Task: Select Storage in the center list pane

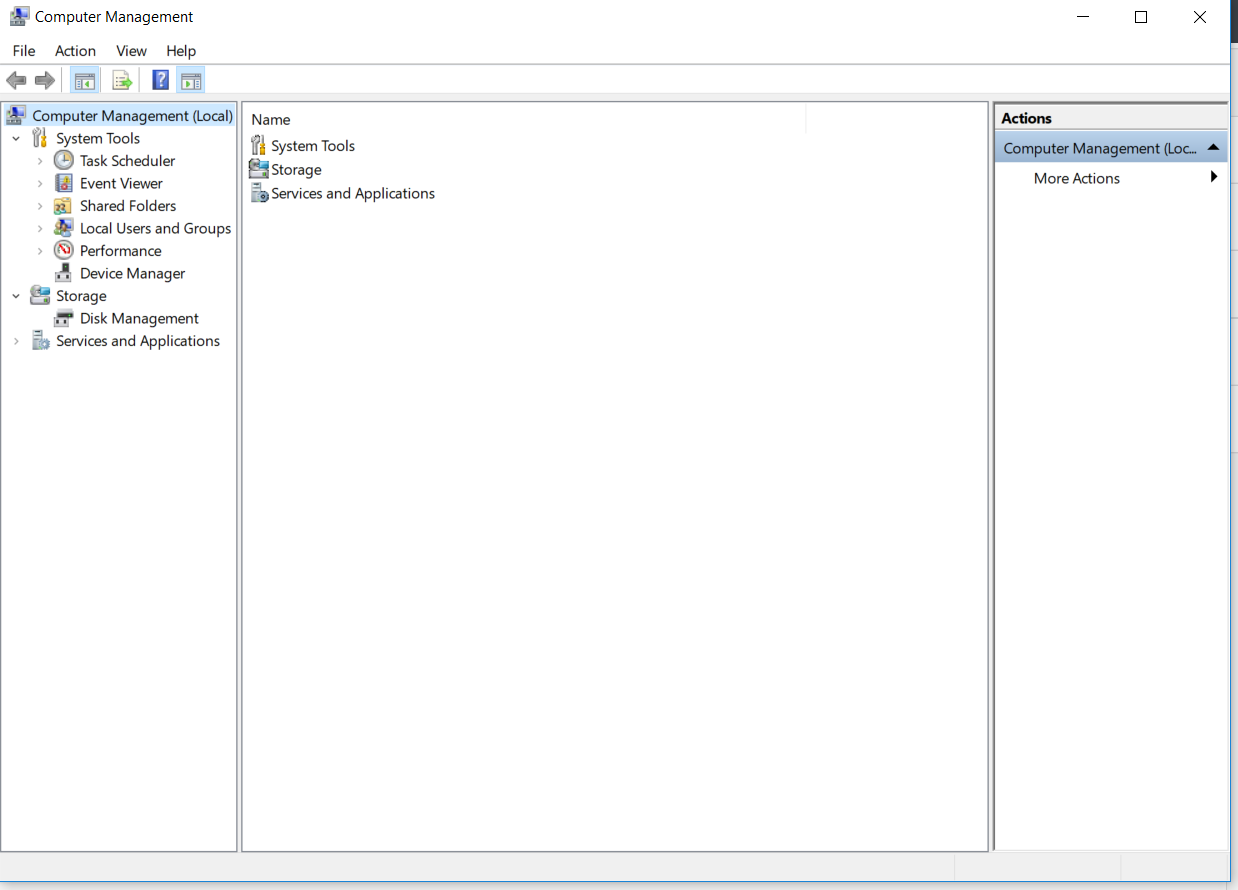Action: point(296,170)
